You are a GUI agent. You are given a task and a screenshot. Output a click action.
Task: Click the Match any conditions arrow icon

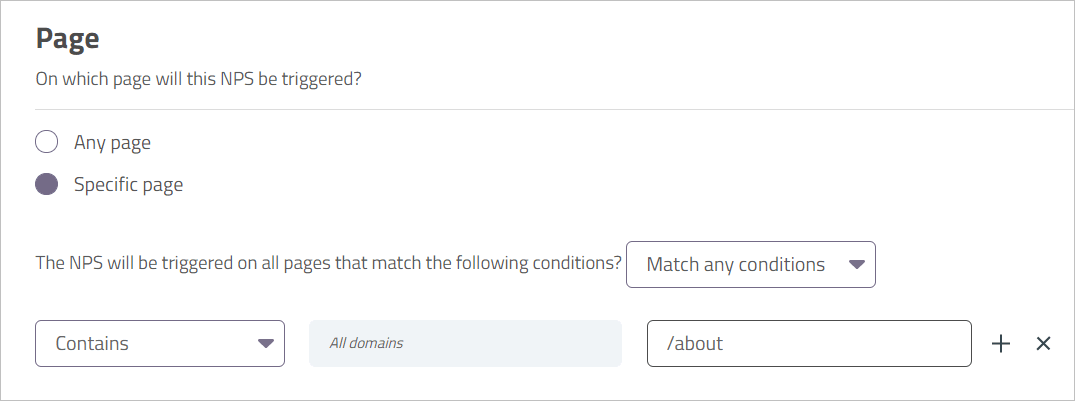856,265
